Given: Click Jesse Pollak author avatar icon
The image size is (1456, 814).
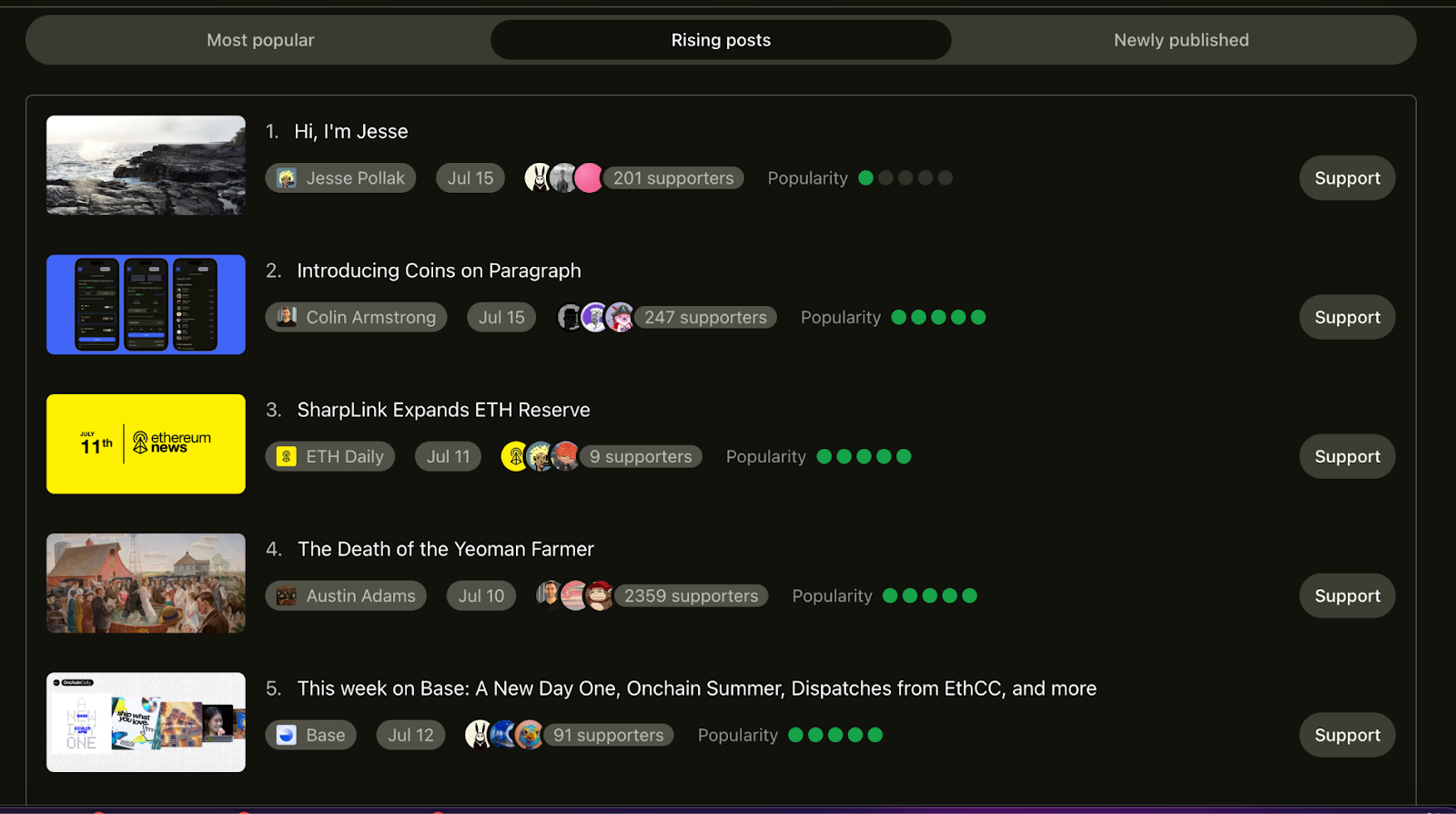Looking at the screenshot, I should click(287, 178).
